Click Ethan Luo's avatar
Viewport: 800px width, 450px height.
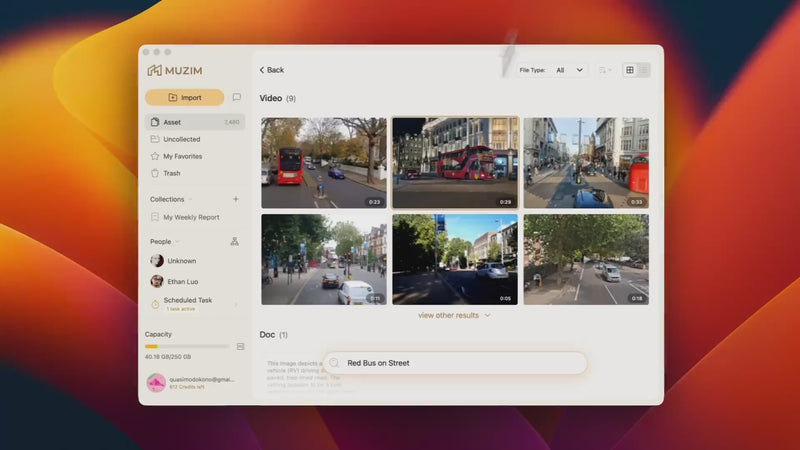(157, 281)
